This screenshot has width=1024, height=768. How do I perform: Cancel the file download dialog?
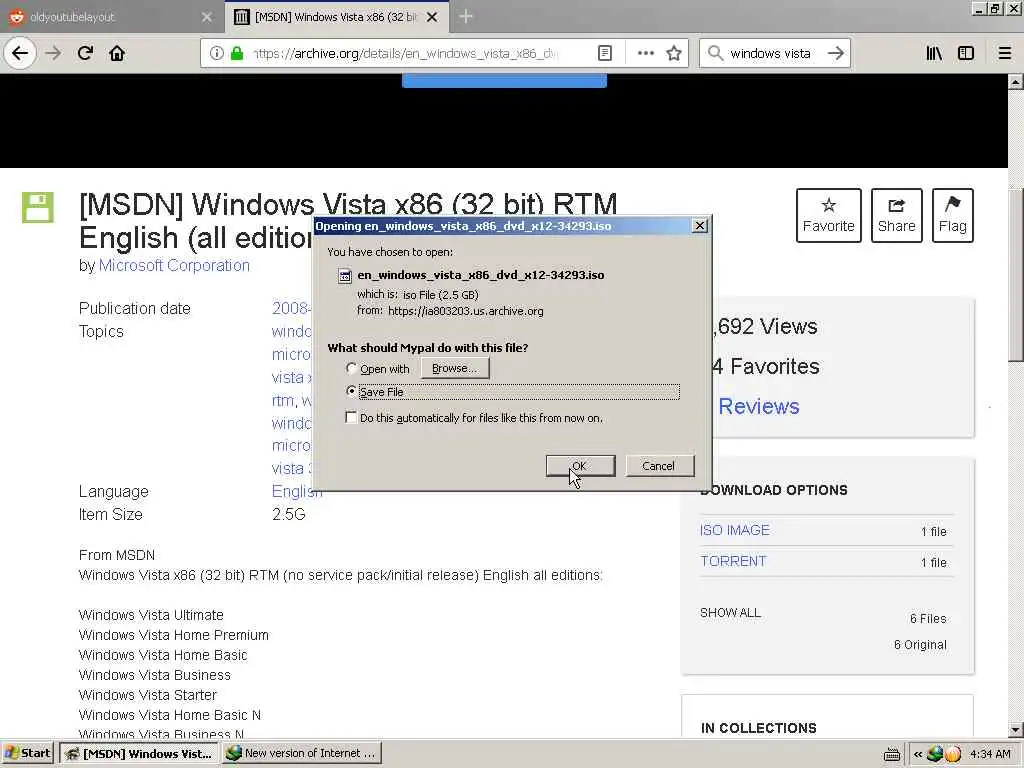[x=658, y=466]
